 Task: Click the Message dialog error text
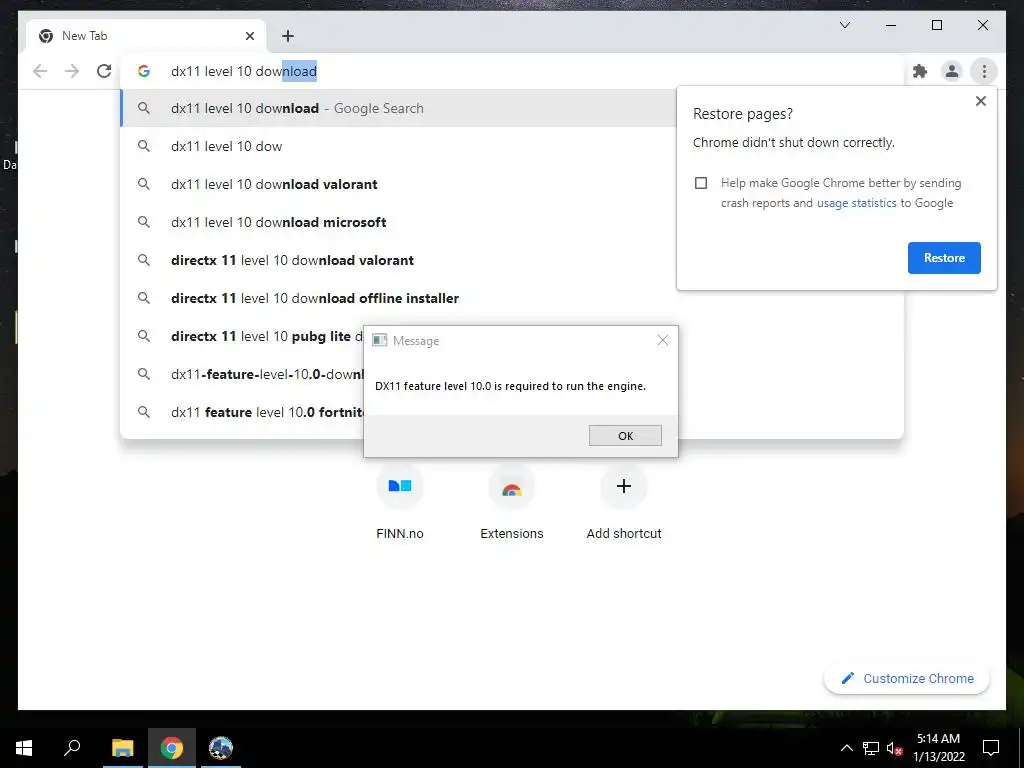point(510,386)
